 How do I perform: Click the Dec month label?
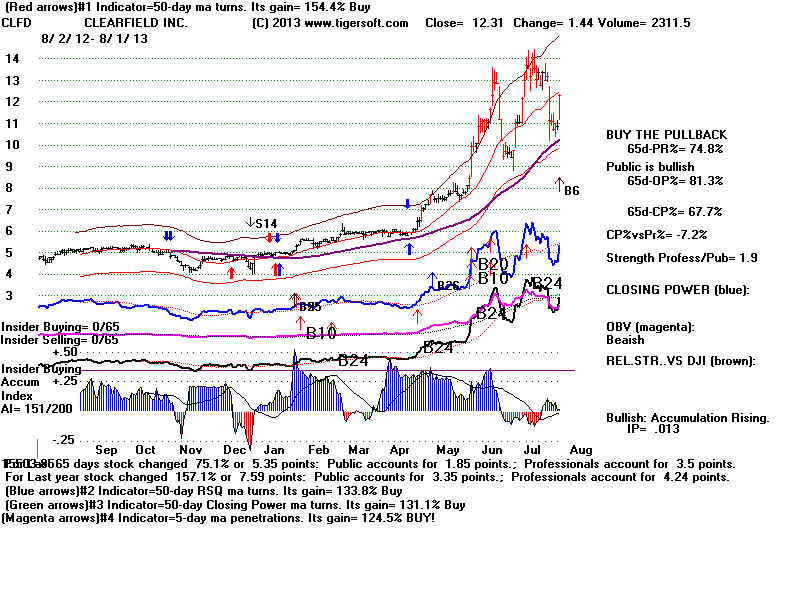pos(235,450)
